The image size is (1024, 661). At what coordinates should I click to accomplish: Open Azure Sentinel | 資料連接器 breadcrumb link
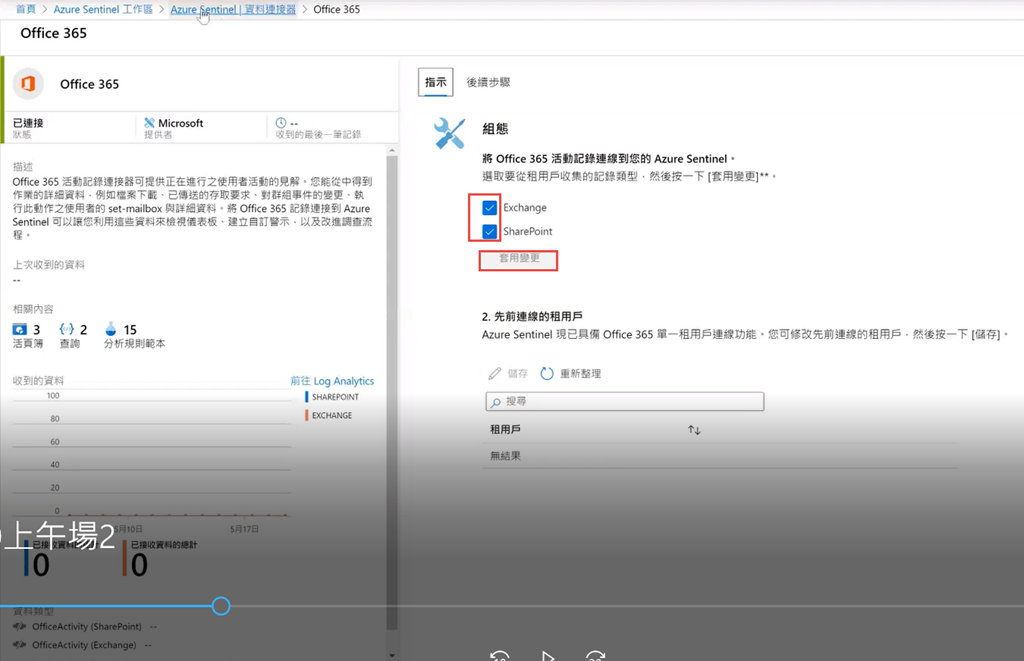coord(233,9)
